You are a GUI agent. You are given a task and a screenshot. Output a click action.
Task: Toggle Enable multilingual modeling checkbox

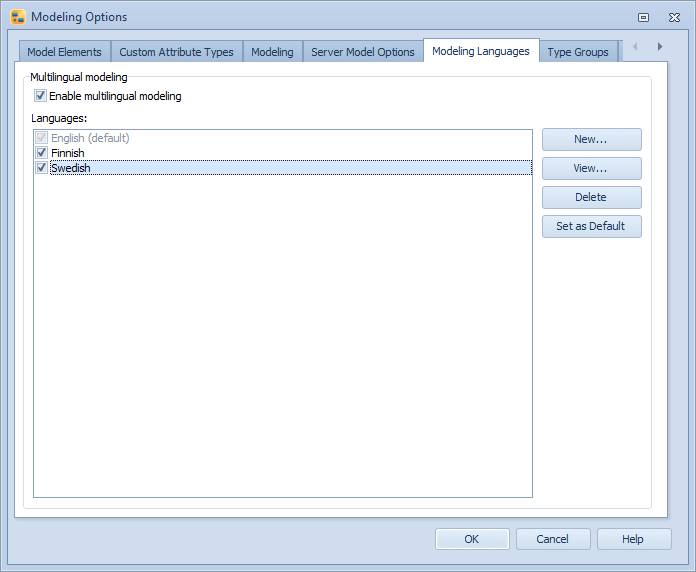click(40, 95)
